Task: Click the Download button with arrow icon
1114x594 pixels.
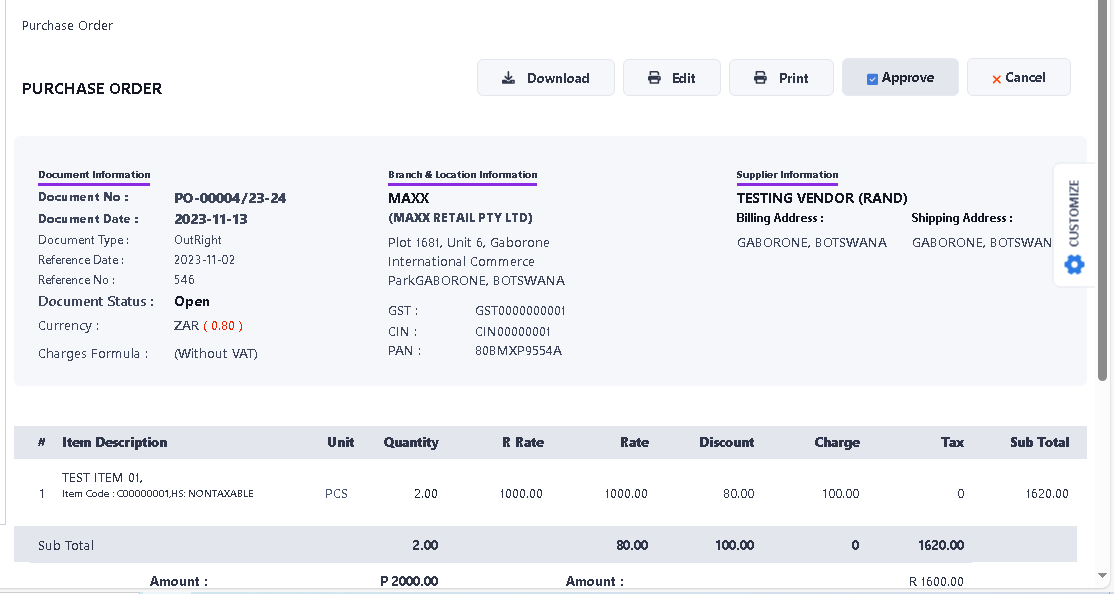Action: click(x=545, y=78)
